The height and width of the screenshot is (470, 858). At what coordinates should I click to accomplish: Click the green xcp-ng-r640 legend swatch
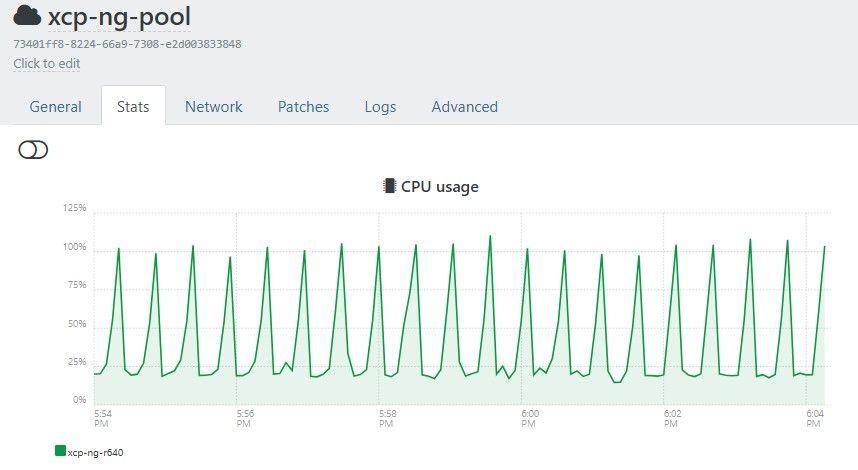coord(60,451)
